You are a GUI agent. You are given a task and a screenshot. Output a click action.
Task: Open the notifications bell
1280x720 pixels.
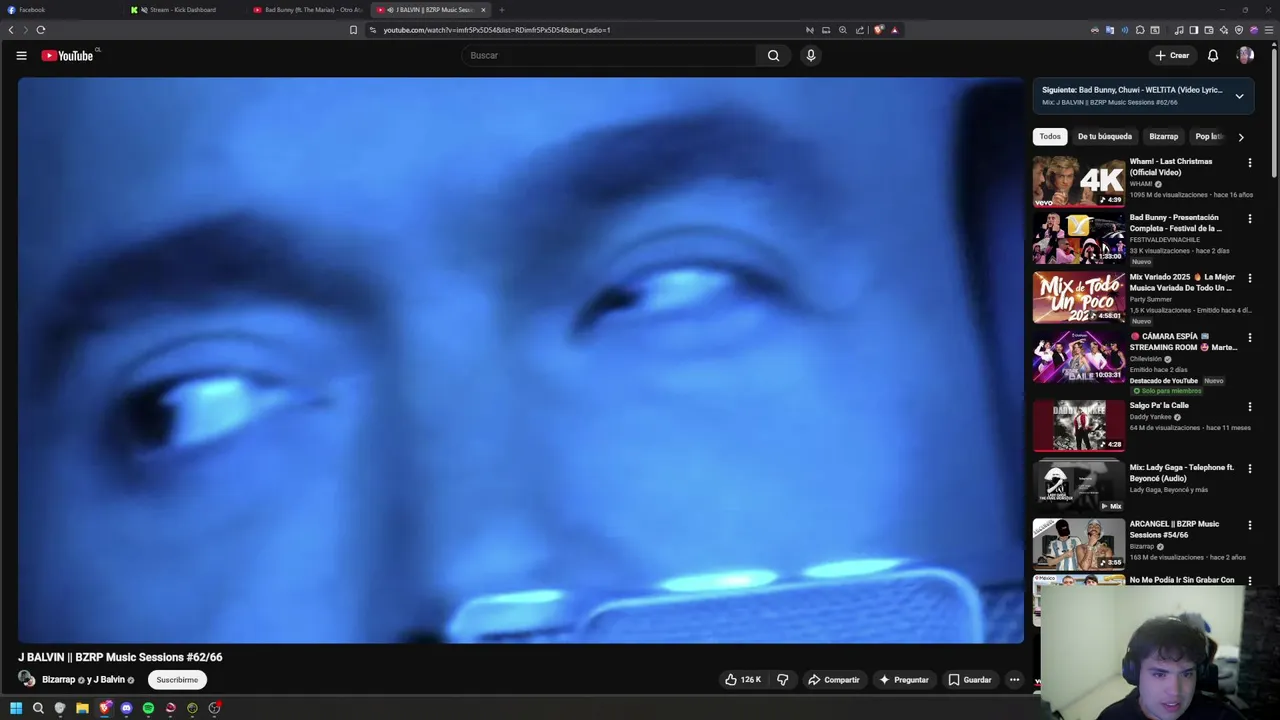click(x=1212, y=55)
